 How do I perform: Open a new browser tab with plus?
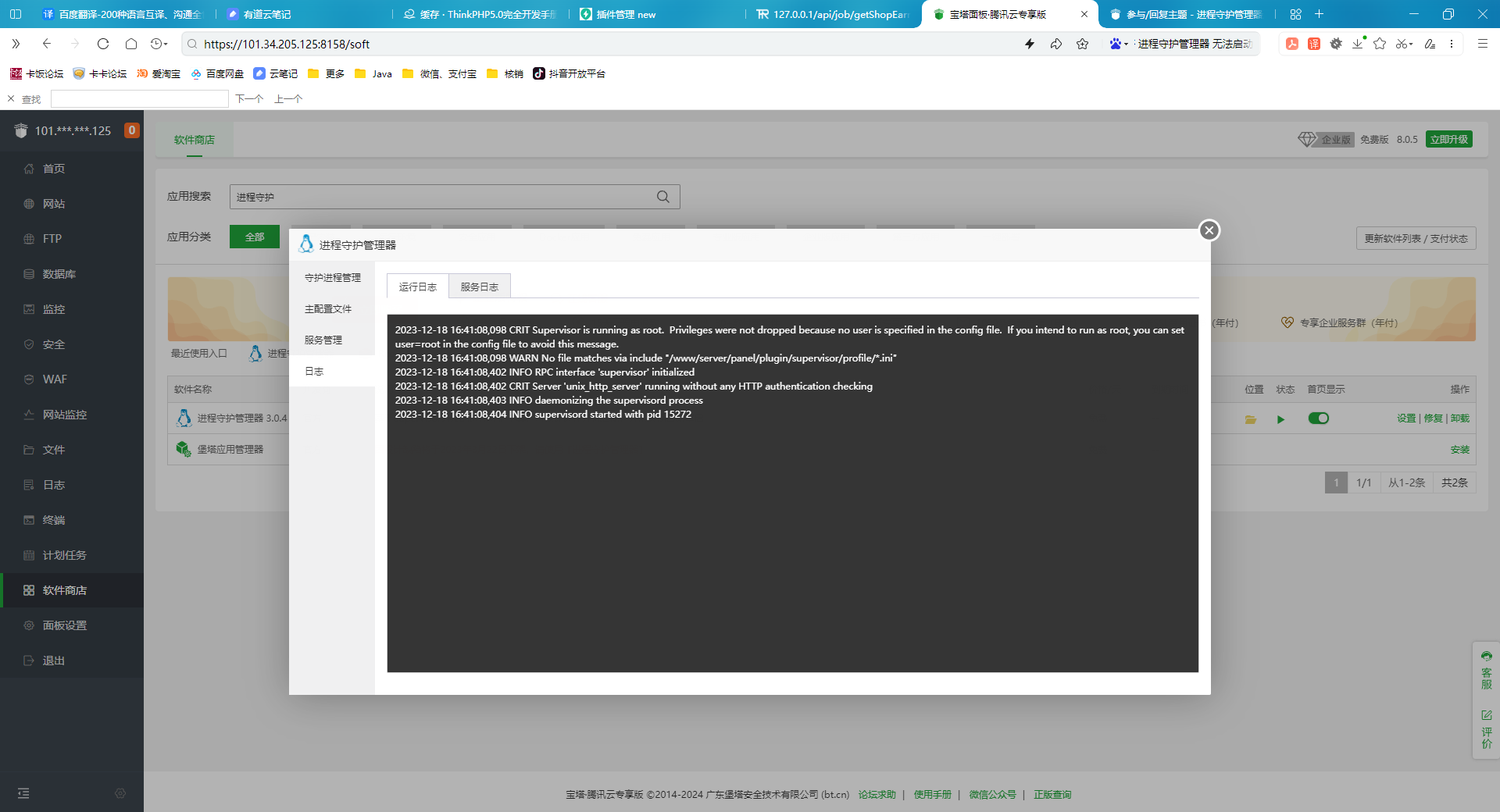1319,14
